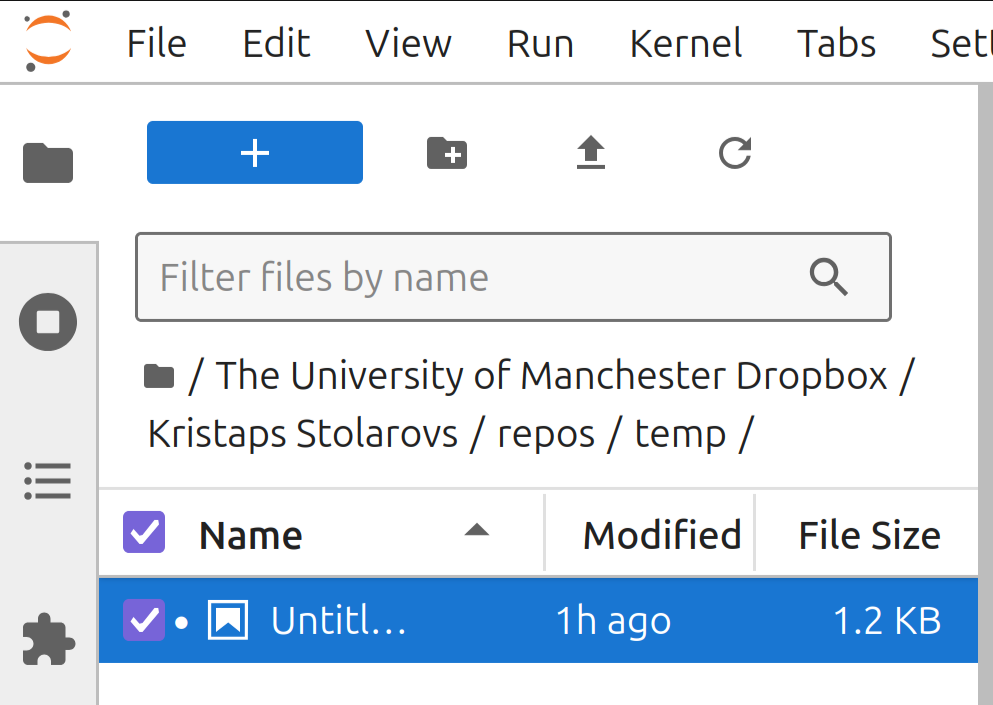This screenshot has width=993, height=705.
Task: Click the Jupyter logo icon
Action: [x=48, y=42]
